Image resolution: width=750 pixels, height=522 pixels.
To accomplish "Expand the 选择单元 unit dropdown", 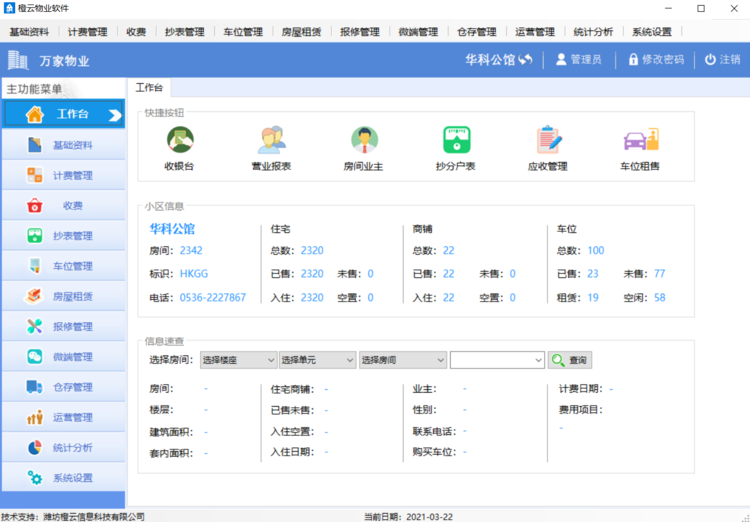I will pyautogui.click(x=317, y=360).
